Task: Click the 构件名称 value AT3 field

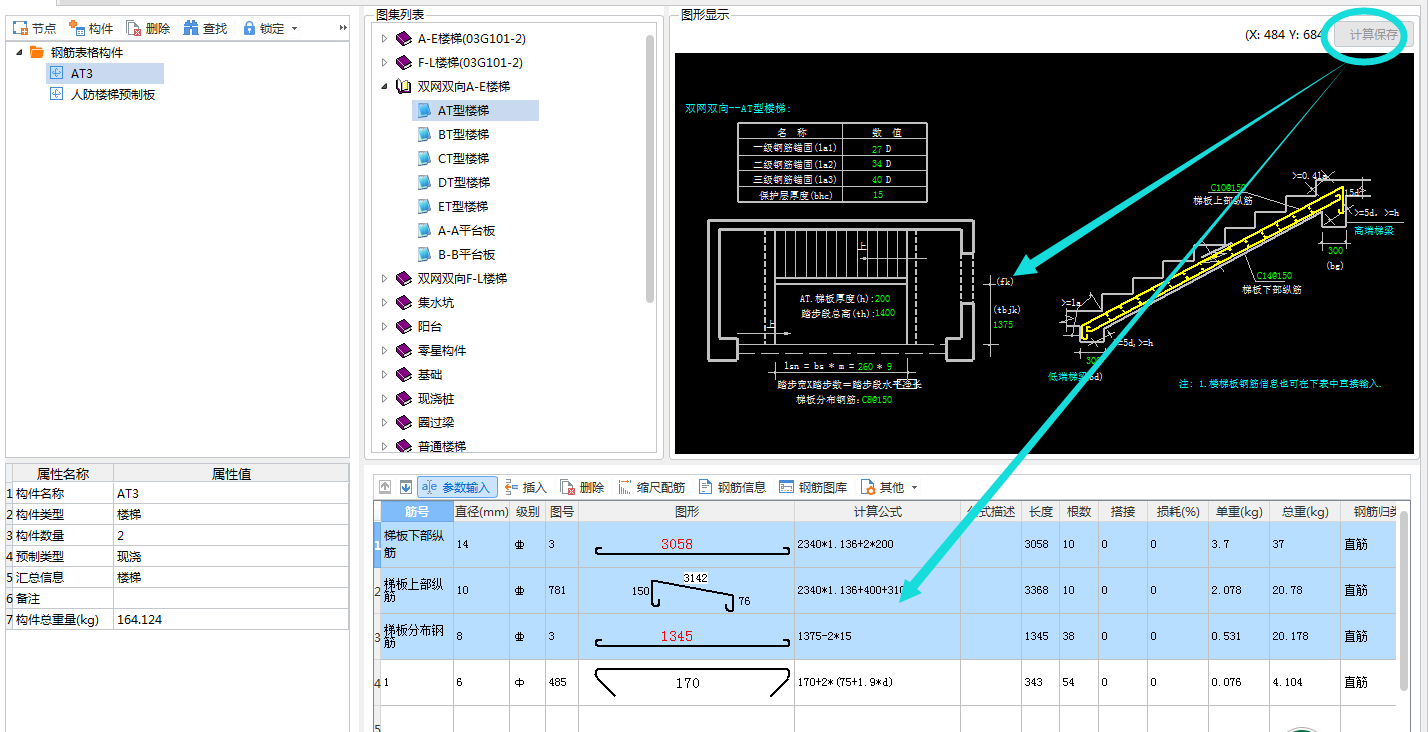Action: pyautogui.click(x=231, y=493)
